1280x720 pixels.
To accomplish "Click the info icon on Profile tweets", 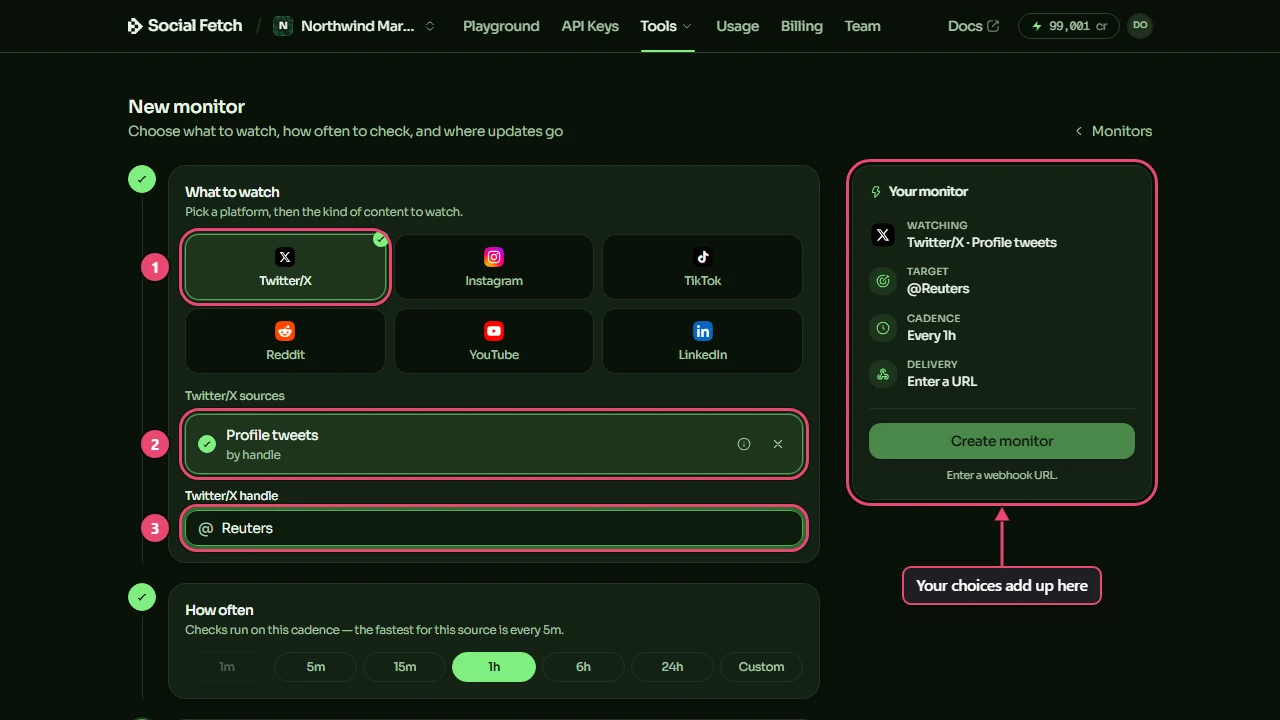I will [x=744, y=444].
